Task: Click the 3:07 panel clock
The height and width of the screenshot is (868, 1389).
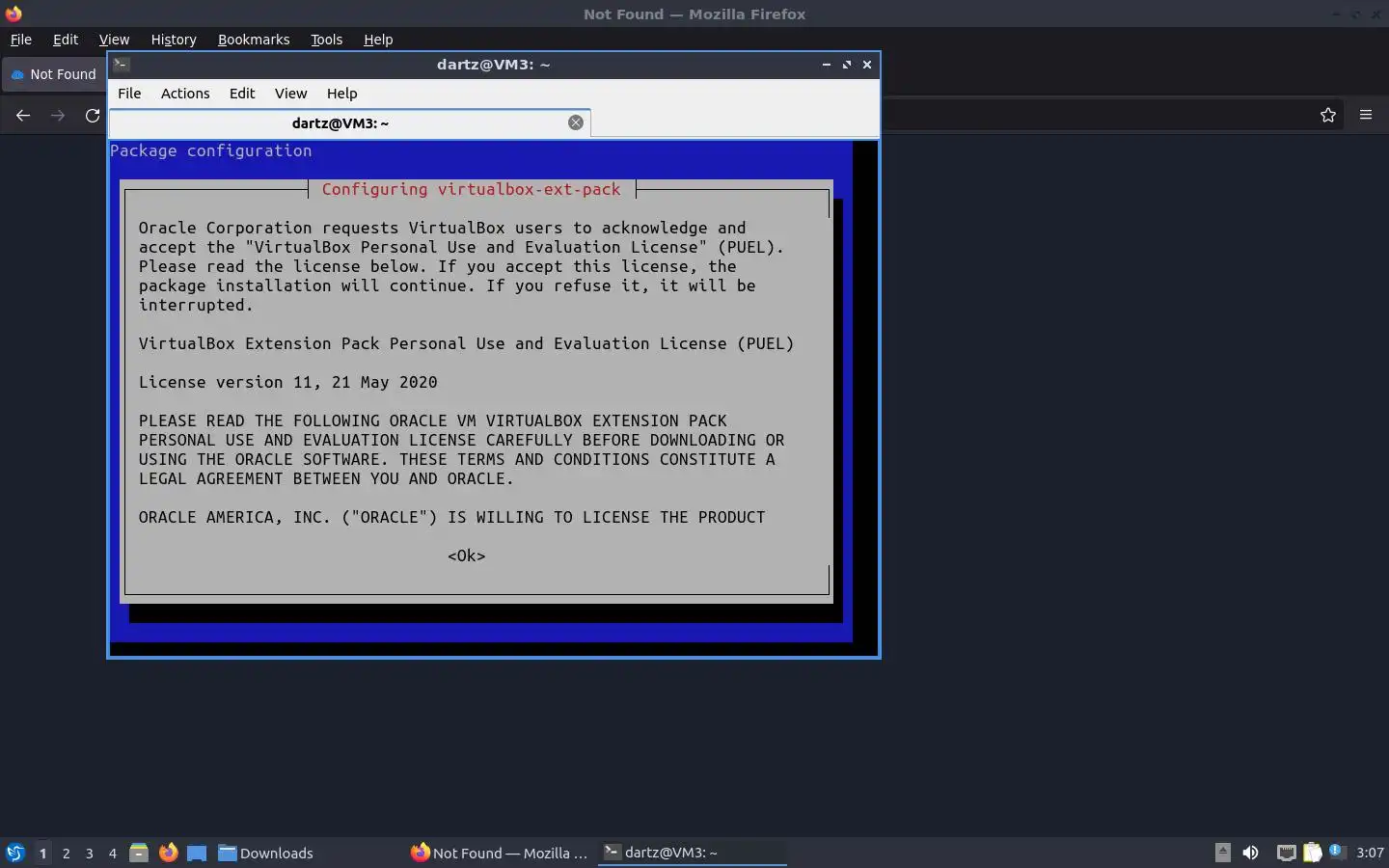Action: [x=1370, y=853]
